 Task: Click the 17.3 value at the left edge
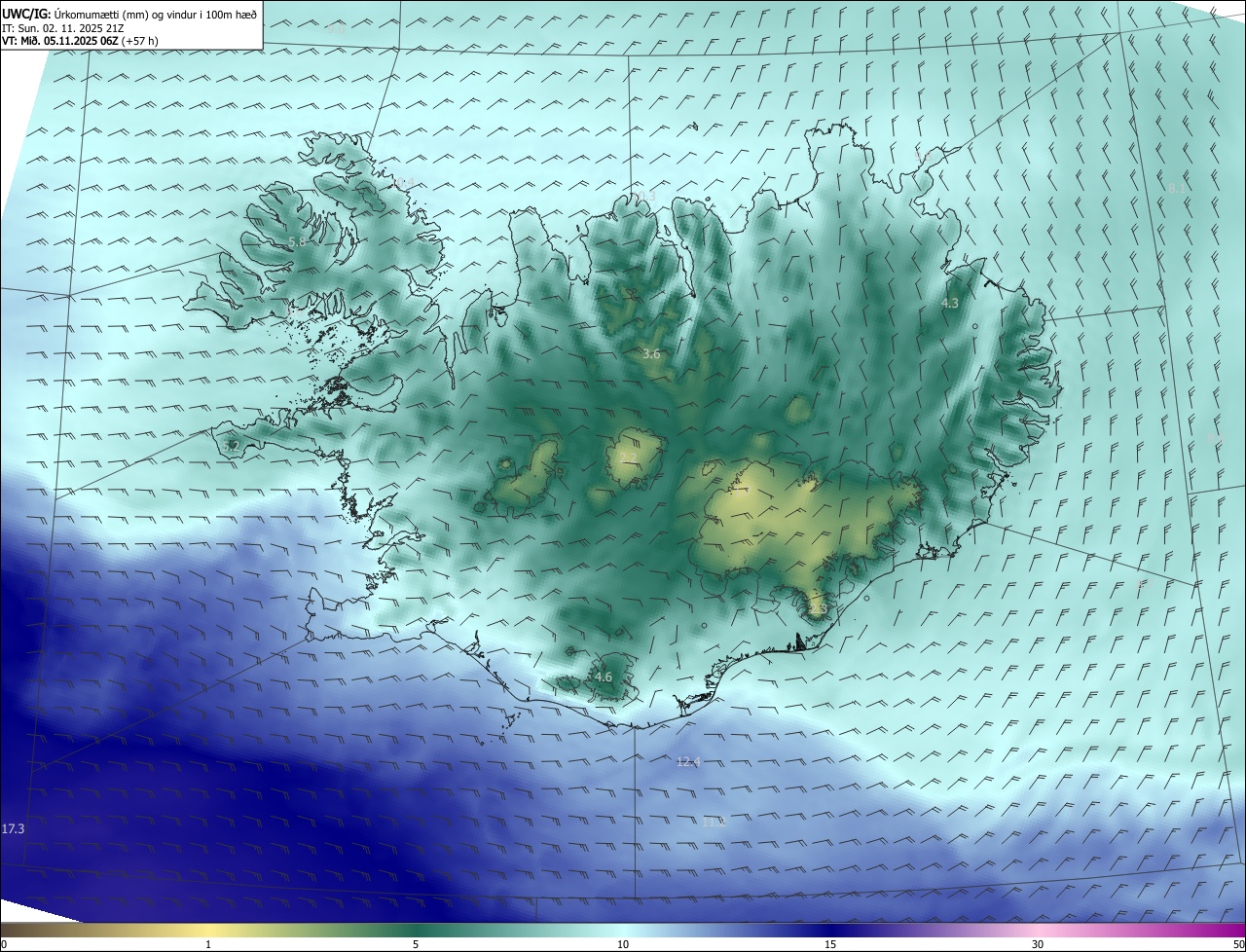tap(13, 829)
